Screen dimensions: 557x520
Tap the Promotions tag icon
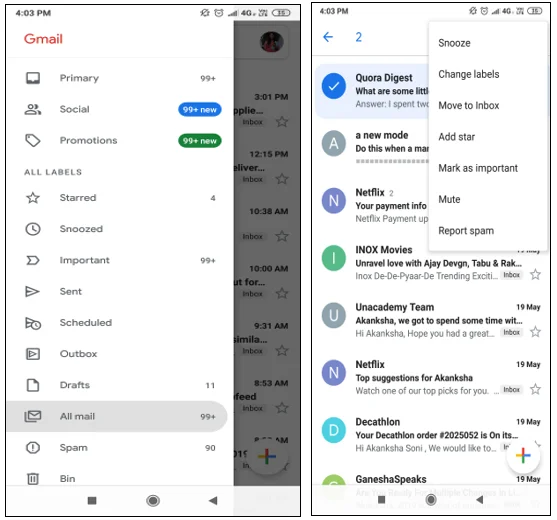pyautogui.click(x=33, y=140)
